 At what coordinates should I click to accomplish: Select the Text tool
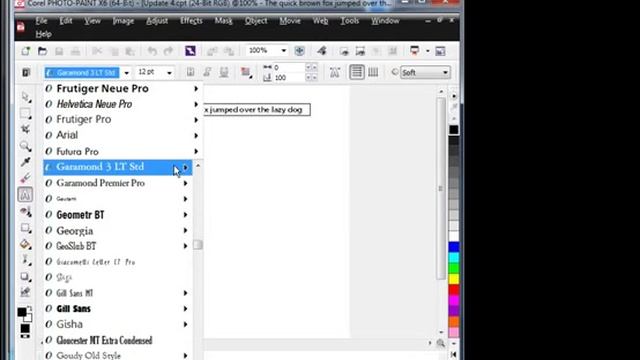point(25,195)
